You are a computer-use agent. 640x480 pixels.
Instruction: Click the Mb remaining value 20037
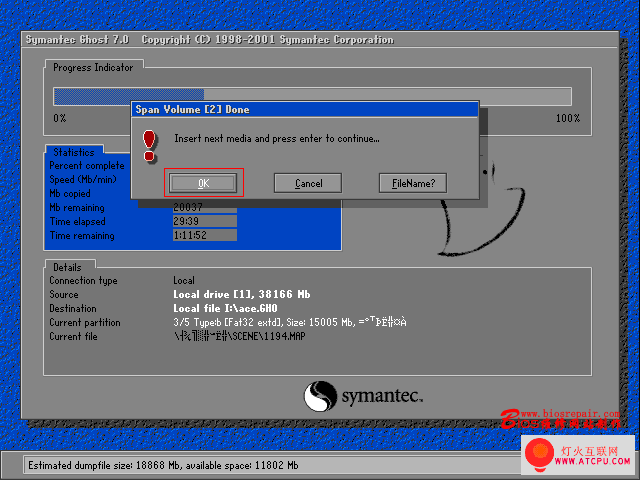[204, 207]
